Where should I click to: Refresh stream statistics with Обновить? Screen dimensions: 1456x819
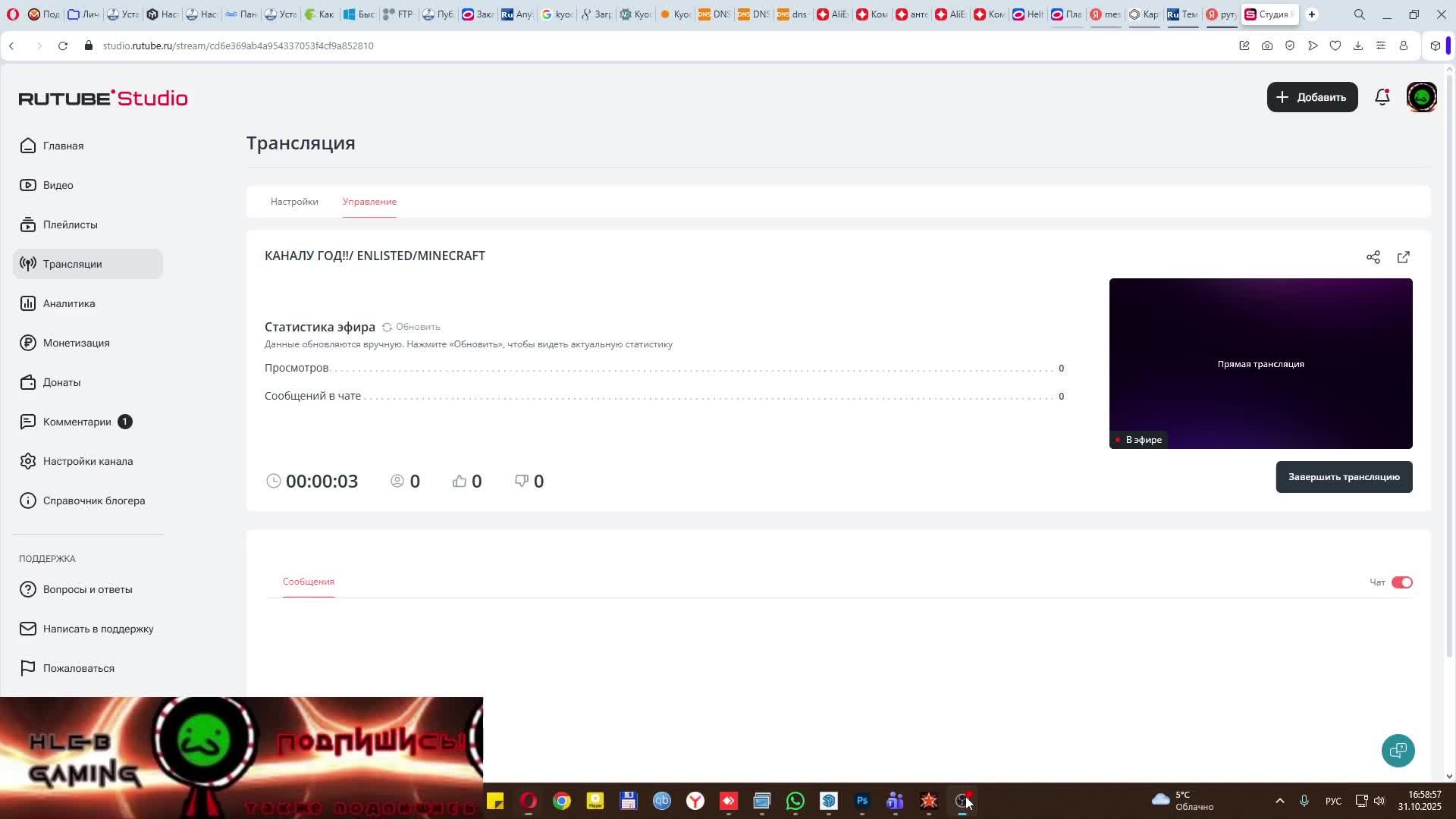click(x=411, y=327)
